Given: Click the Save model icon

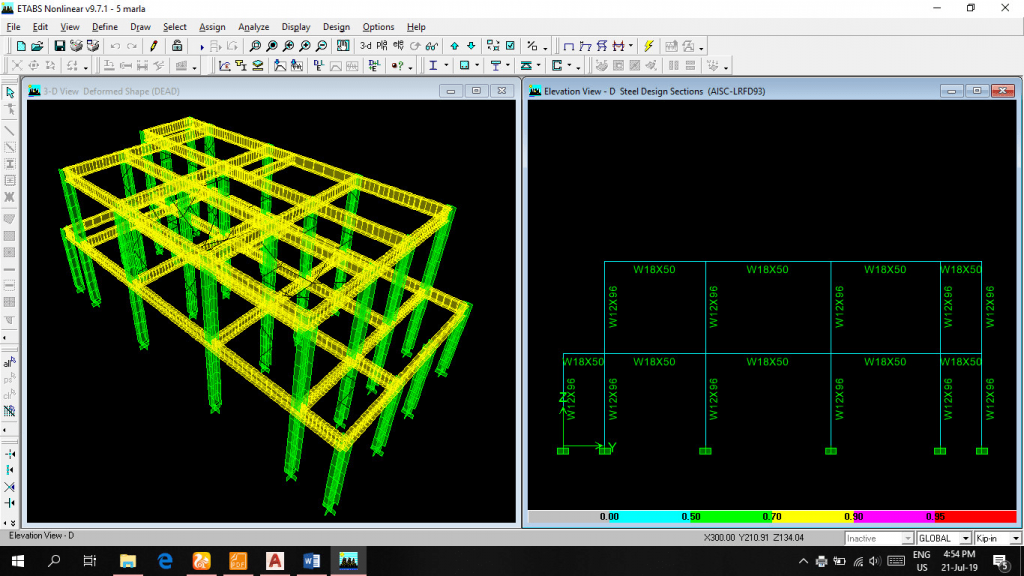Looking at the screenshot, I should coord(59,46).
